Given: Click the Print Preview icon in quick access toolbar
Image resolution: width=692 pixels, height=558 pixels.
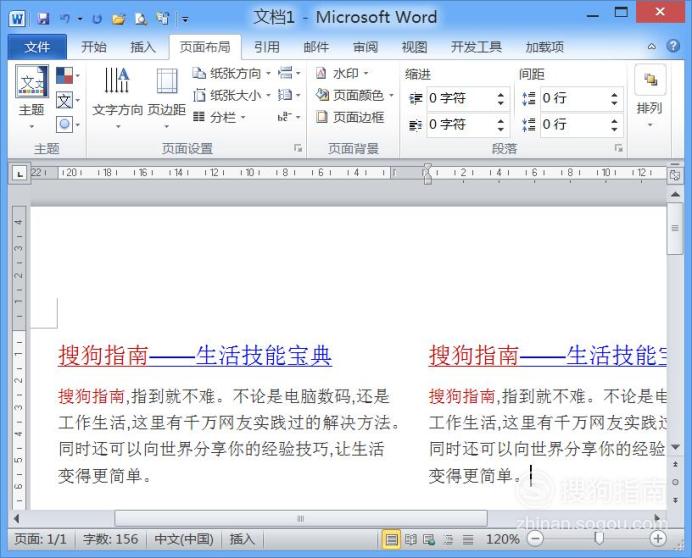Looking at the screenshot, I should (x=140, y=19).
